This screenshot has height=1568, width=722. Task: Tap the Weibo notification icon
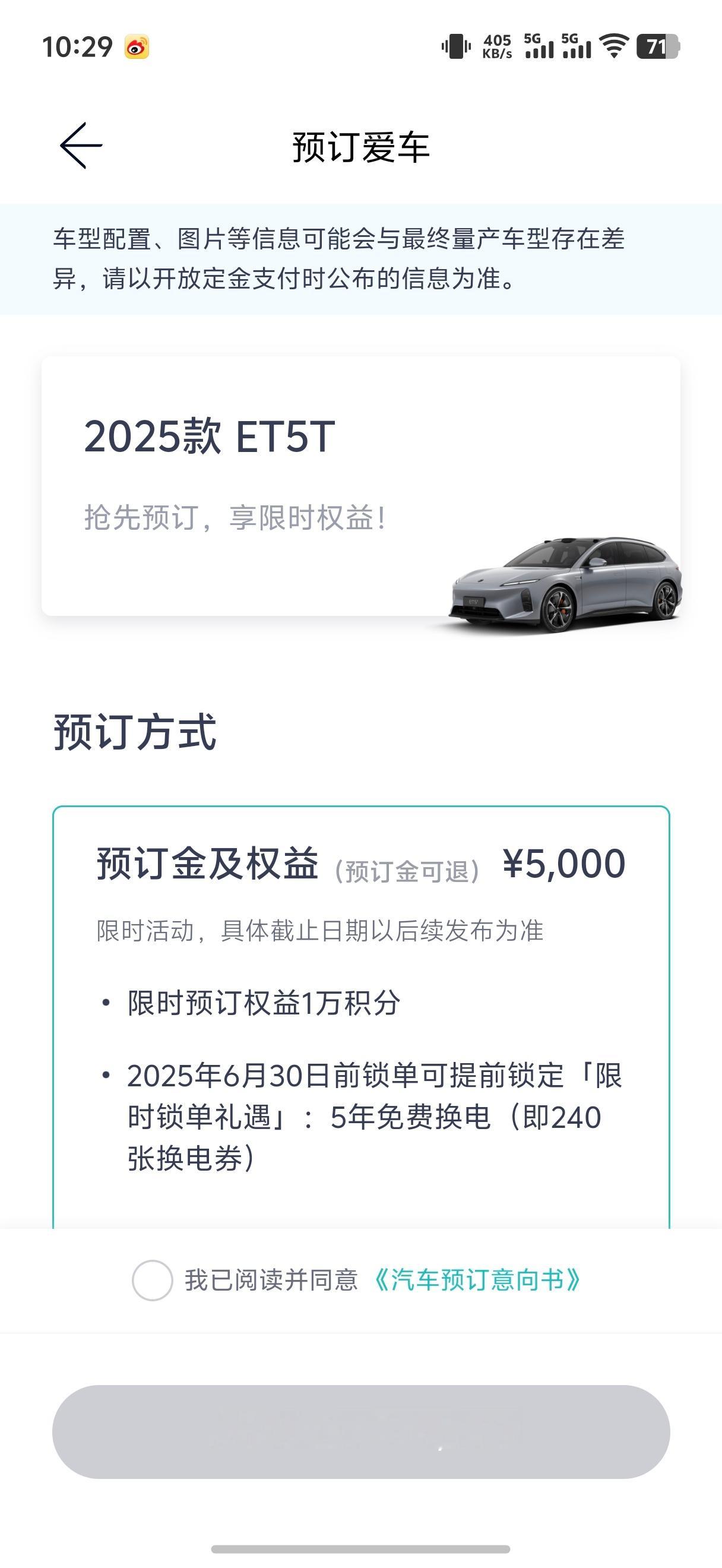tap(137, 47)
